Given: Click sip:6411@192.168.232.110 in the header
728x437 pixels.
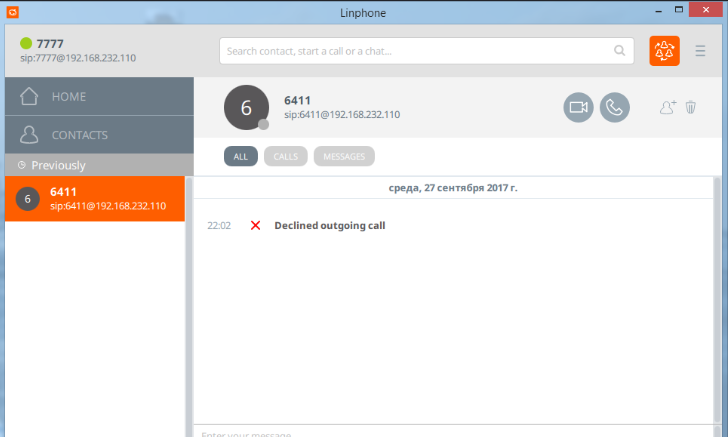Looking at the screenshot, I should pyautogui.click(x=342, y=115).
